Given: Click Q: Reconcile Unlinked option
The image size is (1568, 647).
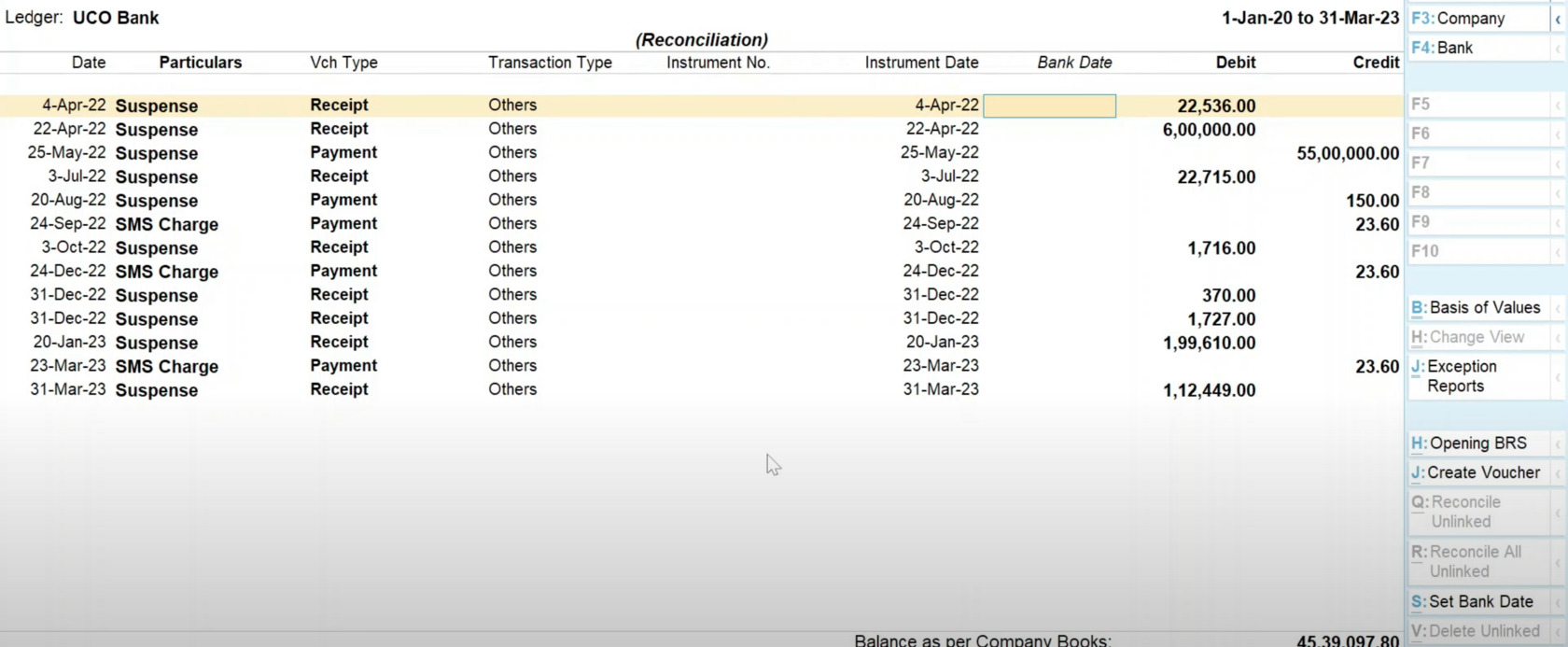Looking at the screenshot, I should point(1478,512).
